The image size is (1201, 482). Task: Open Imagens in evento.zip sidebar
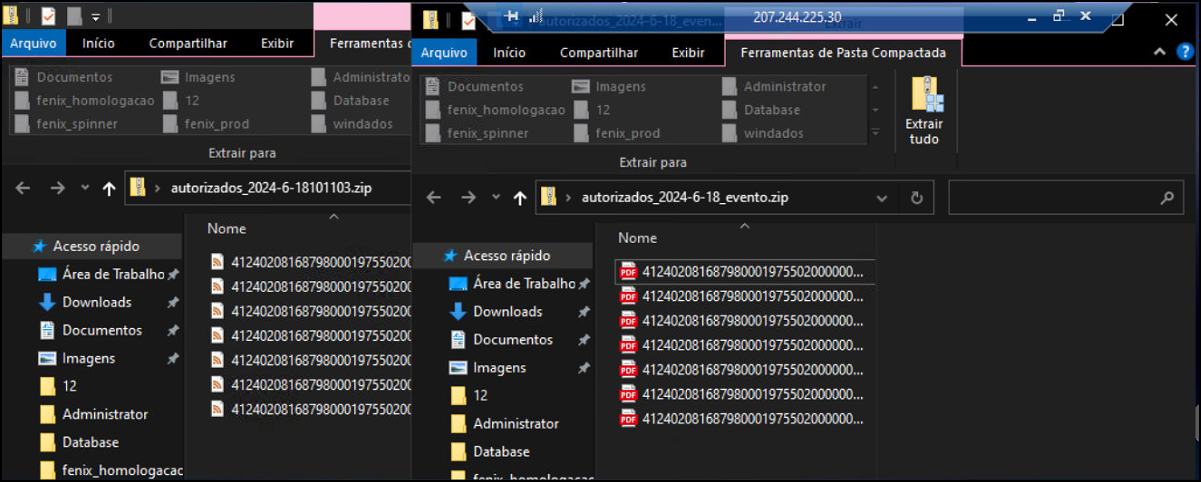(x=487, y=368)
